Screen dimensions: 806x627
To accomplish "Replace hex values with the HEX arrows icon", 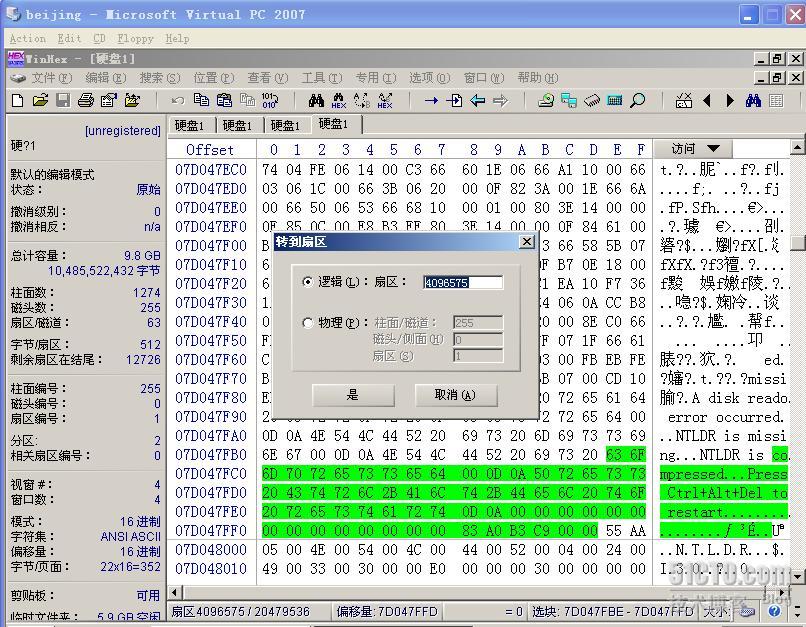I will pyautogui.click(x=385, y=101).
